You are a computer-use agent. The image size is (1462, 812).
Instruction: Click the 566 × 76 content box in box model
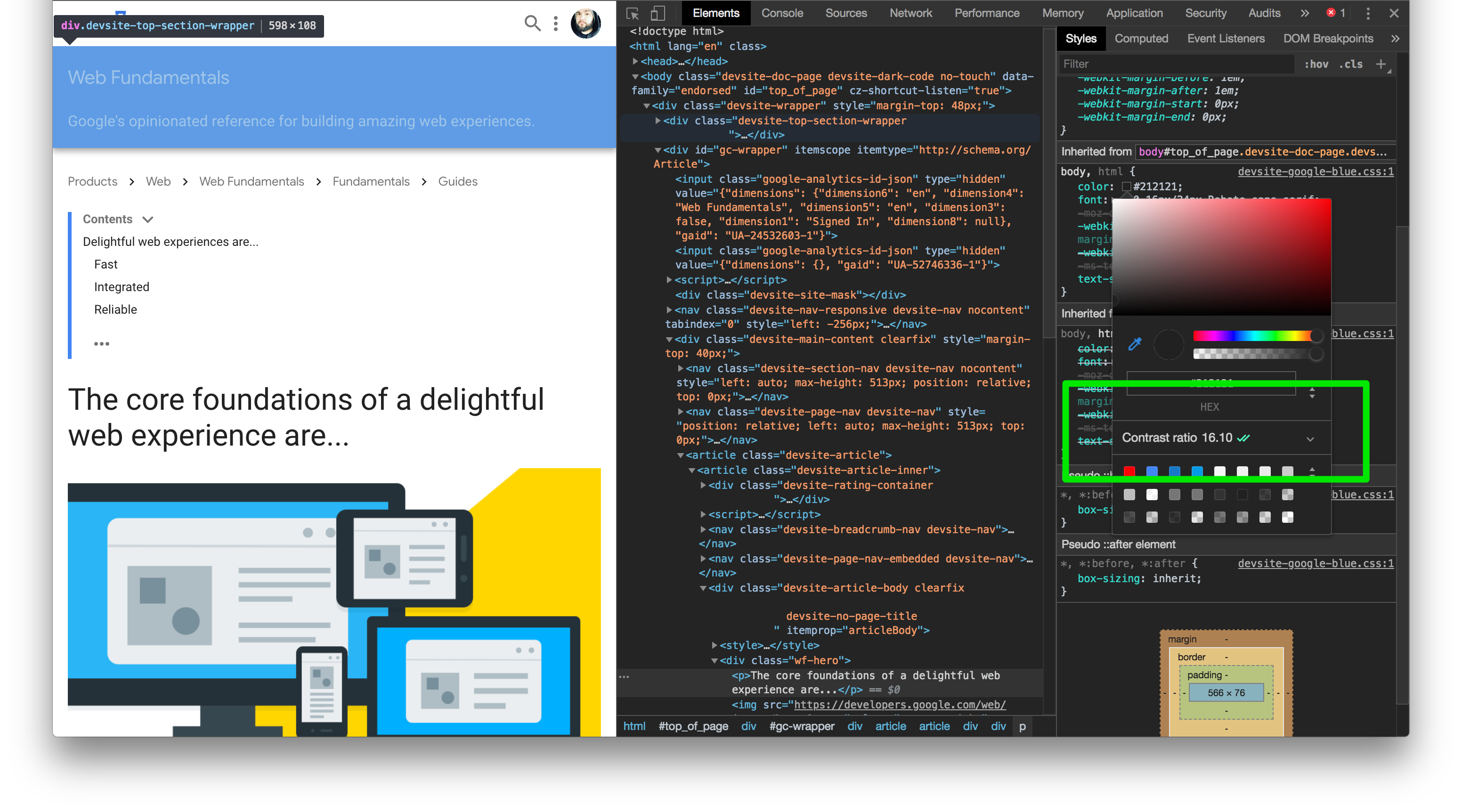(x=1226, y=693)
